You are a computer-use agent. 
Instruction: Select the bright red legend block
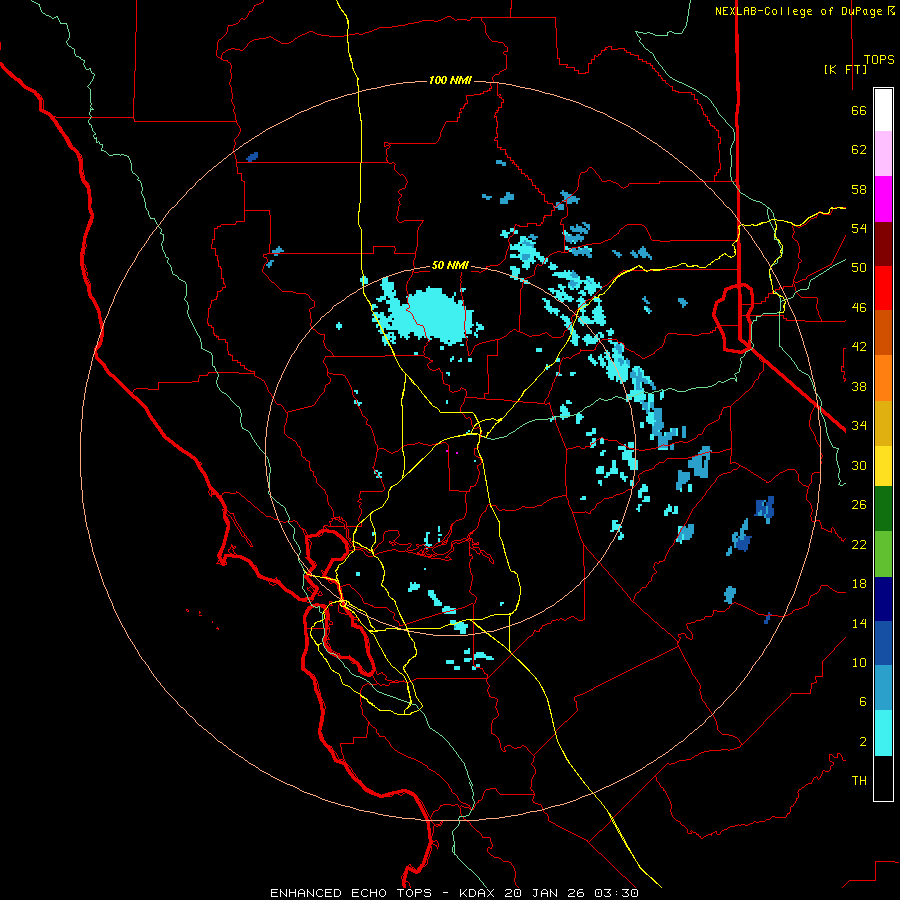click(x=883, y=289)
